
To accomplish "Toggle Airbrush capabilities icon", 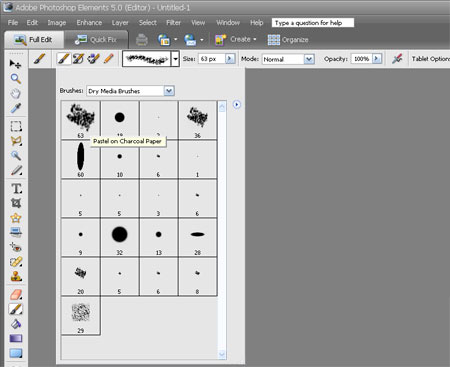I will coord(397,59).
